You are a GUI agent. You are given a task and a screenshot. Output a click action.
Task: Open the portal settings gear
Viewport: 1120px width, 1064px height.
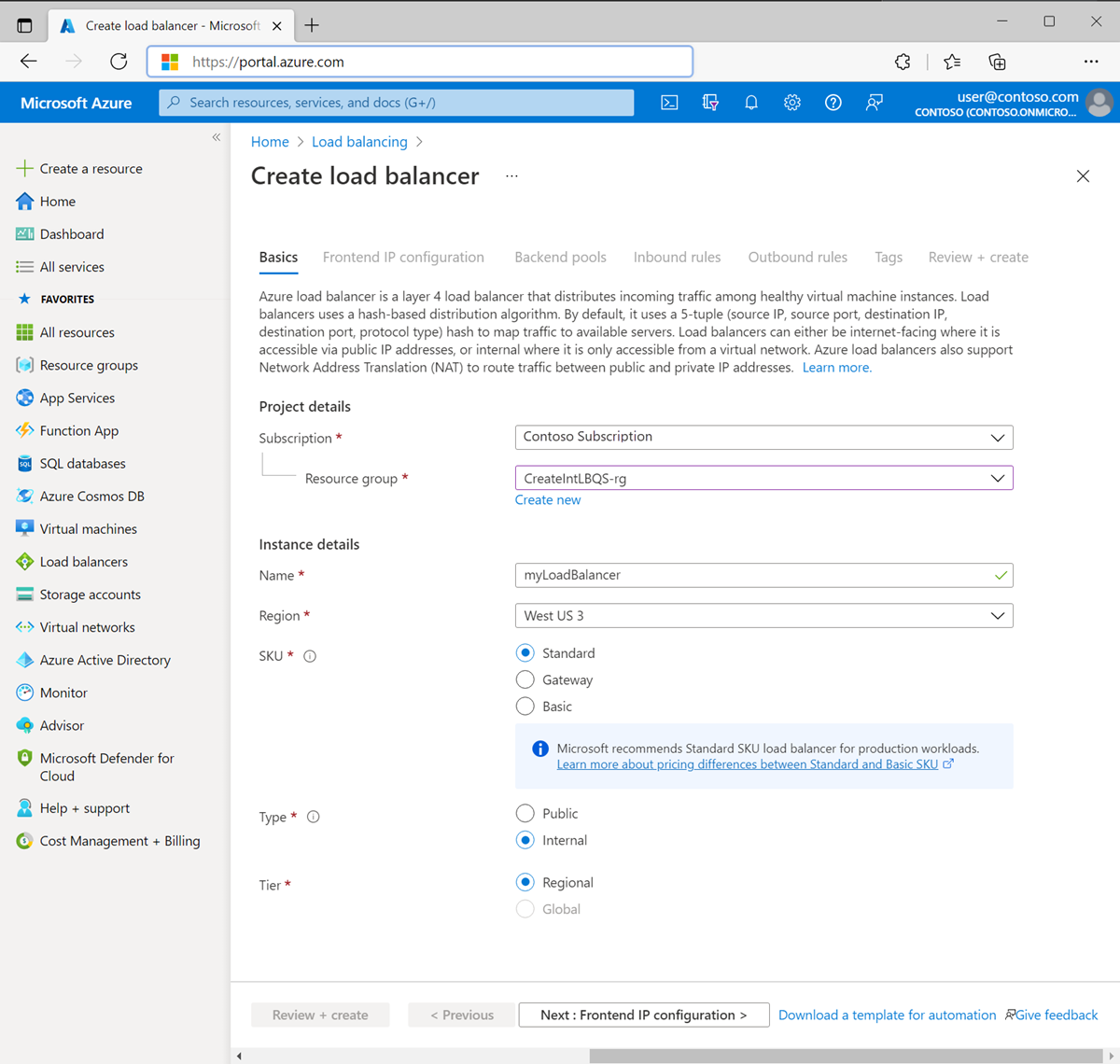(x=792, y=103)
